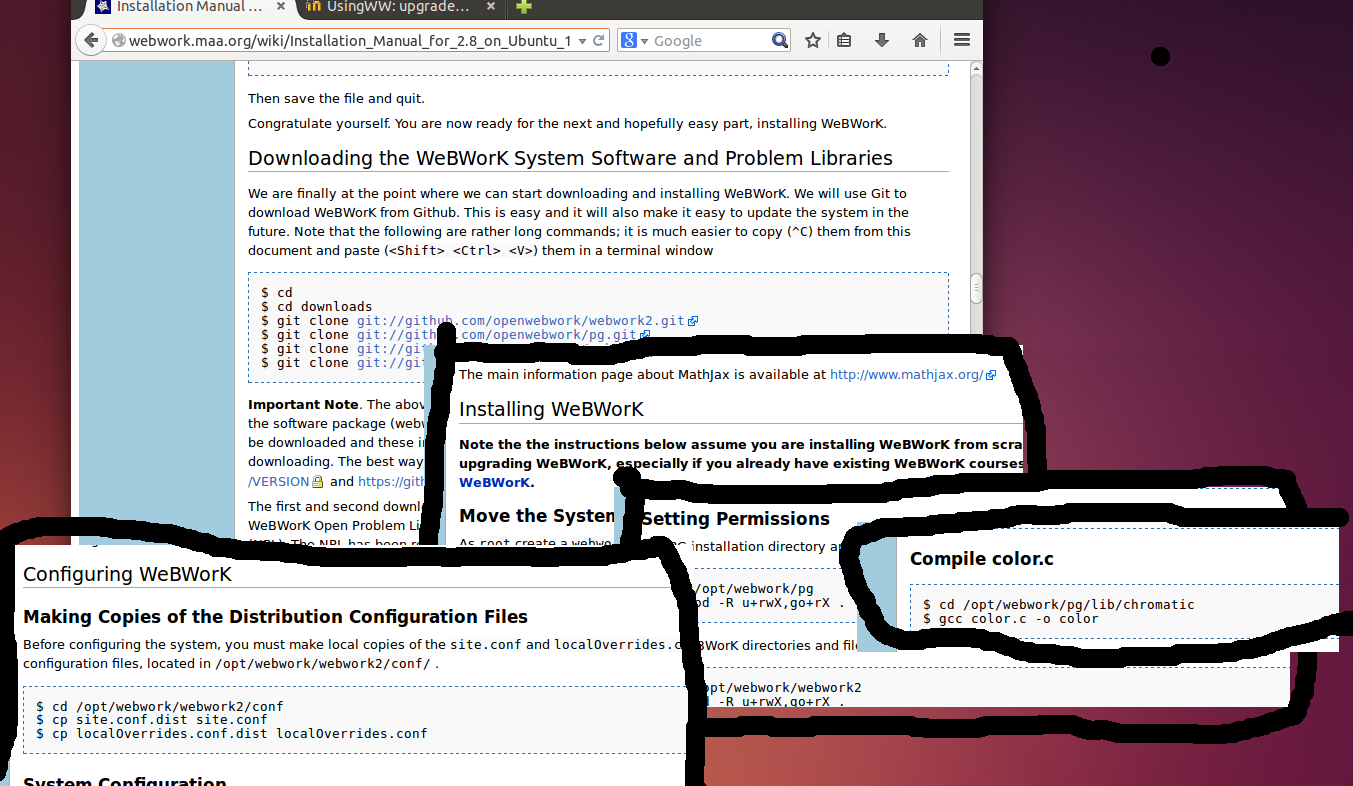Follow the http://www.mathjax.org/ link
Image resolution: width=1353 pixels, height=786 pixels.
pos(913,375)
